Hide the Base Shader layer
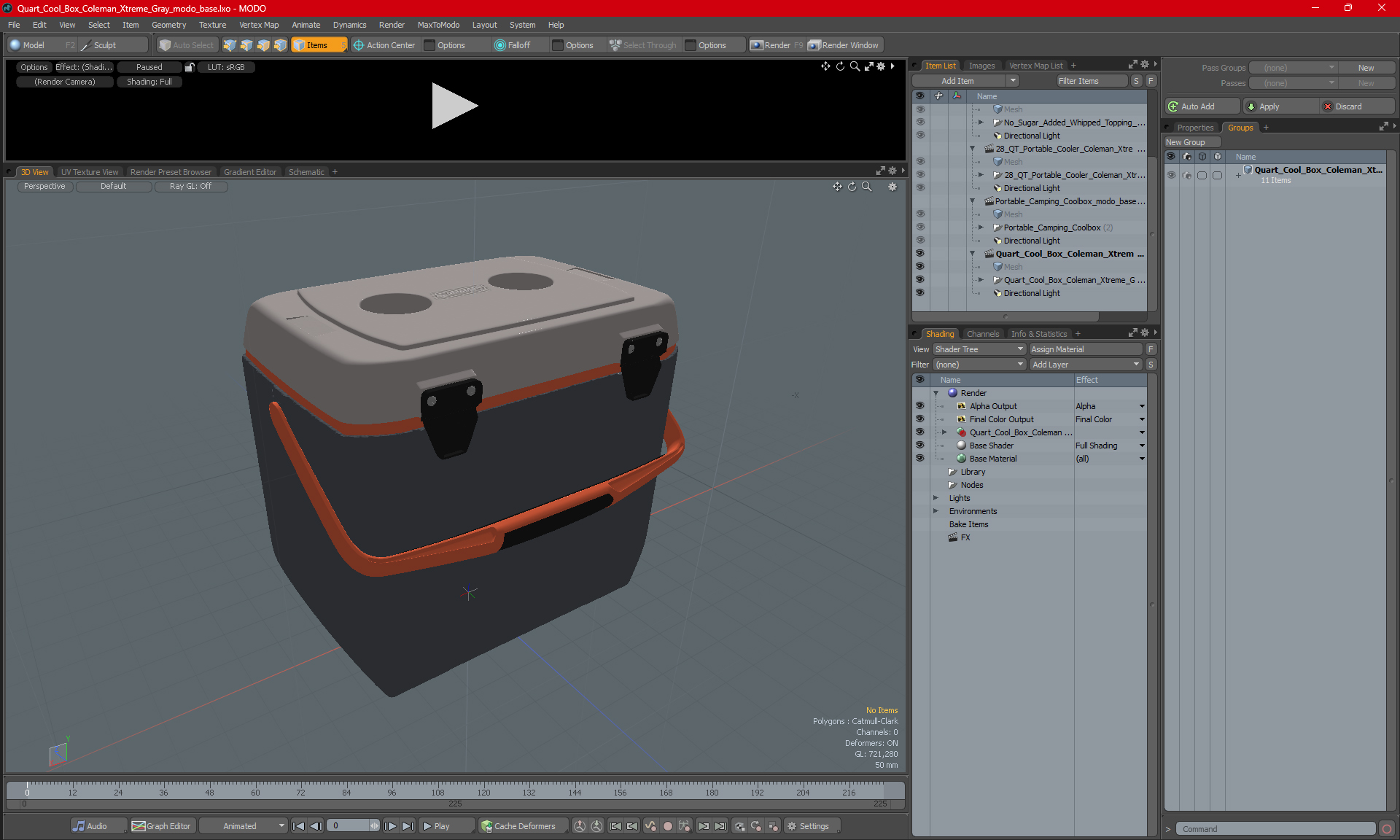The height and width of the screenshot is (840, 1400). click(x=919, y=446)
